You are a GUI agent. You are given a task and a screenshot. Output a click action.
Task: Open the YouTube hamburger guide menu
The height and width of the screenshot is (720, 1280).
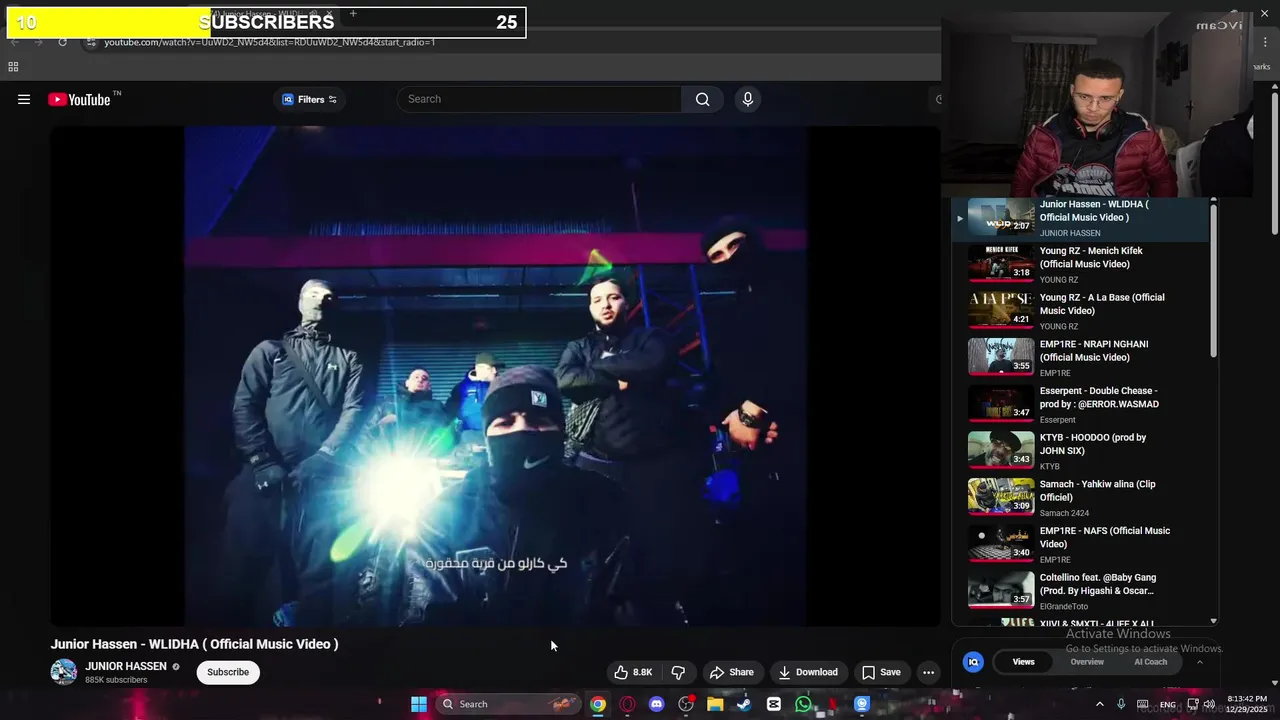(24, 99)
